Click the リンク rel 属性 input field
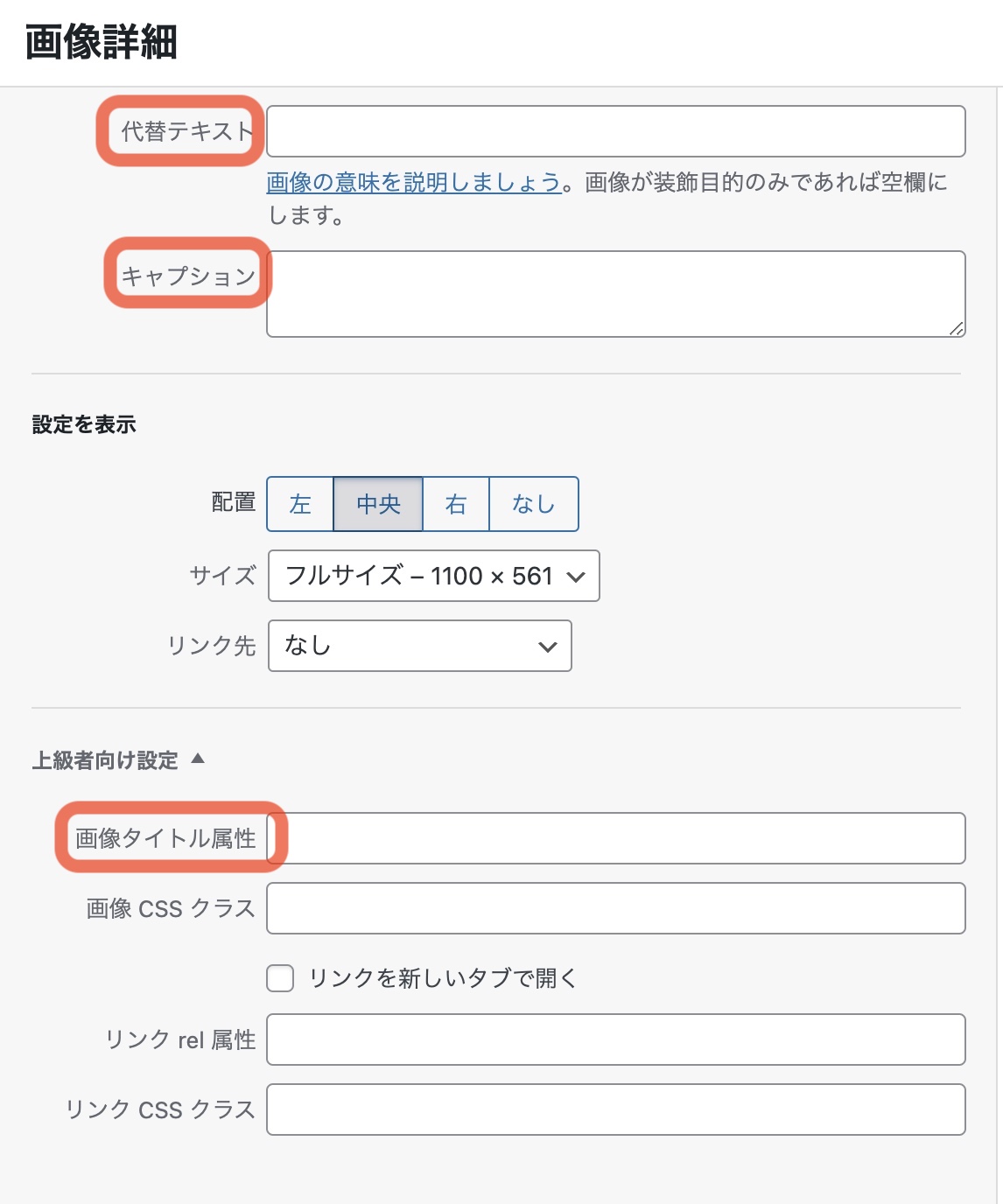Viewport: 1003px width, 1204px height. click(616, 1039)
